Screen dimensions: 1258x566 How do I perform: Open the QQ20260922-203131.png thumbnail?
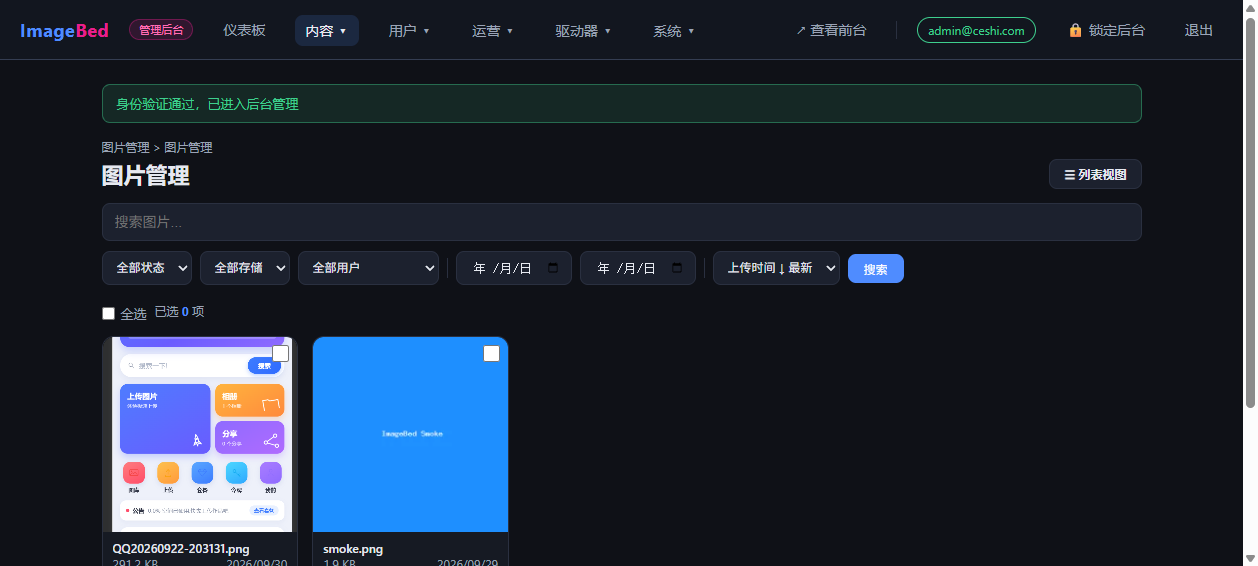click(x=200, y=434)
